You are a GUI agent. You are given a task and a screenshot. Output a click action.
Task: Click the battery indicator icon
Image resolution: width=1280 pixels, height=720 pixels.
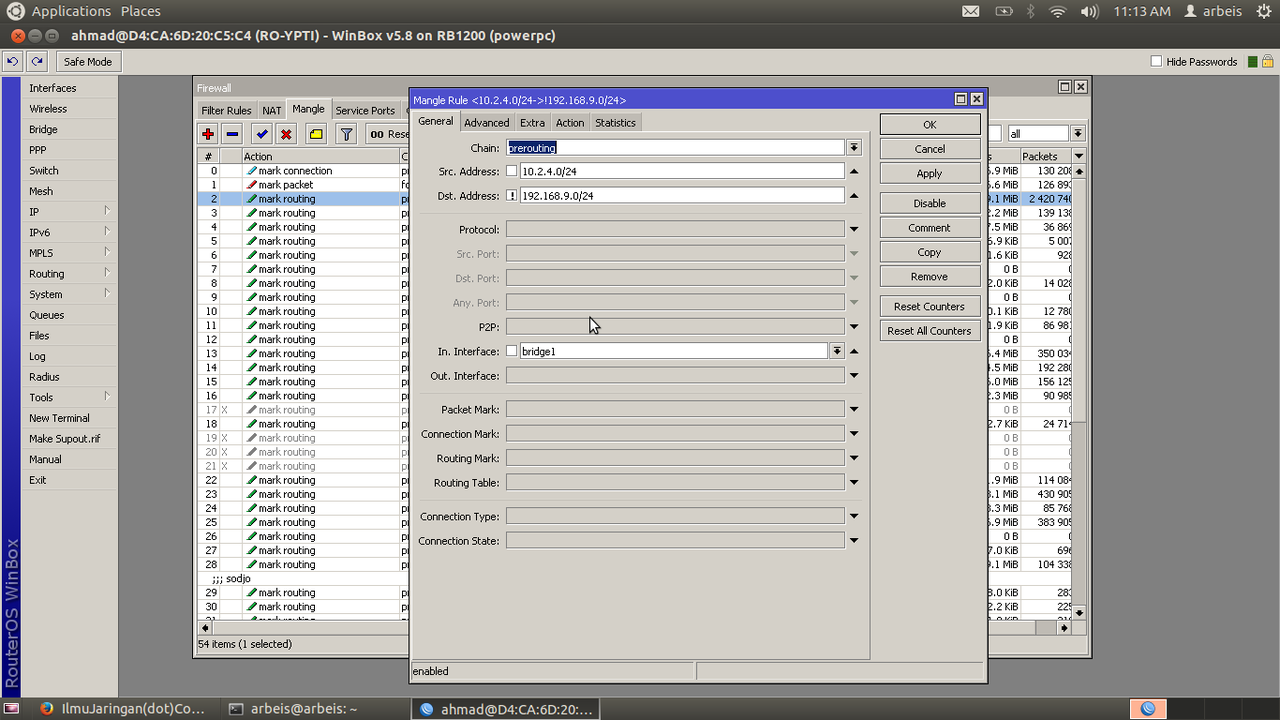pos(1004,11)
